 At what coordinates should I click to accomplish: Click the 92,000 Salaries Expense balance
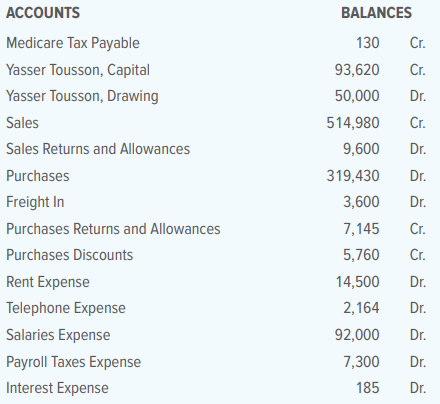click(x=357, y=335)
